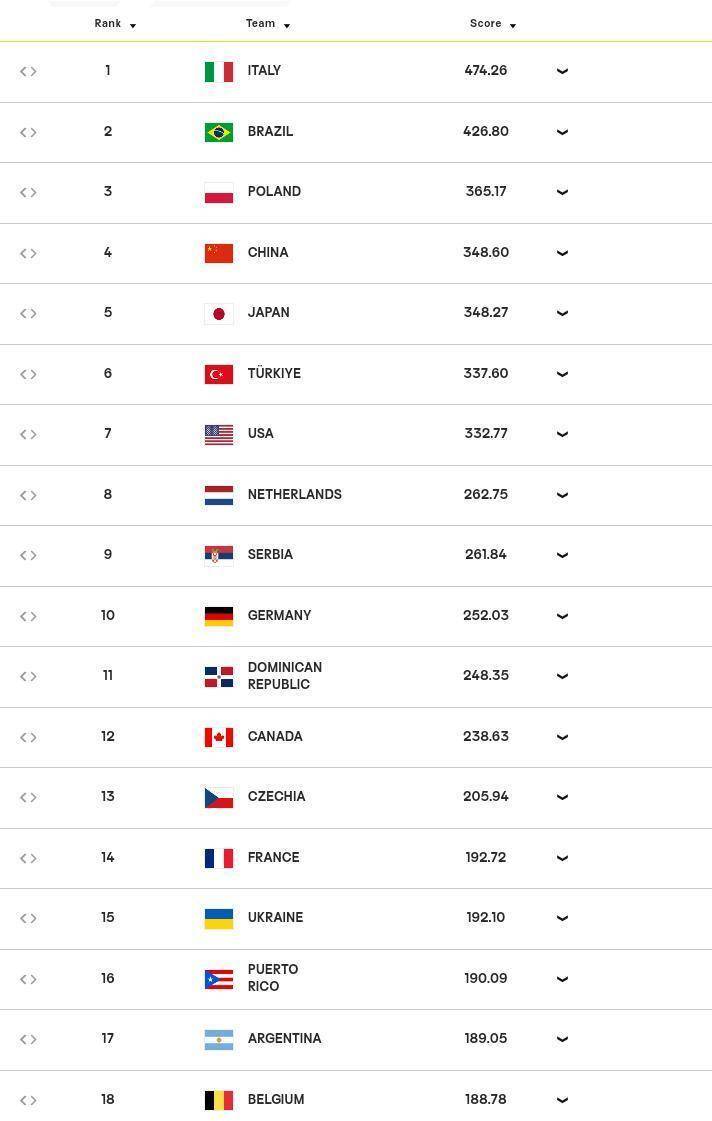Click the Brazil flag icon
This screenshot has width=712, height=1121.
[x=219, y=132]
